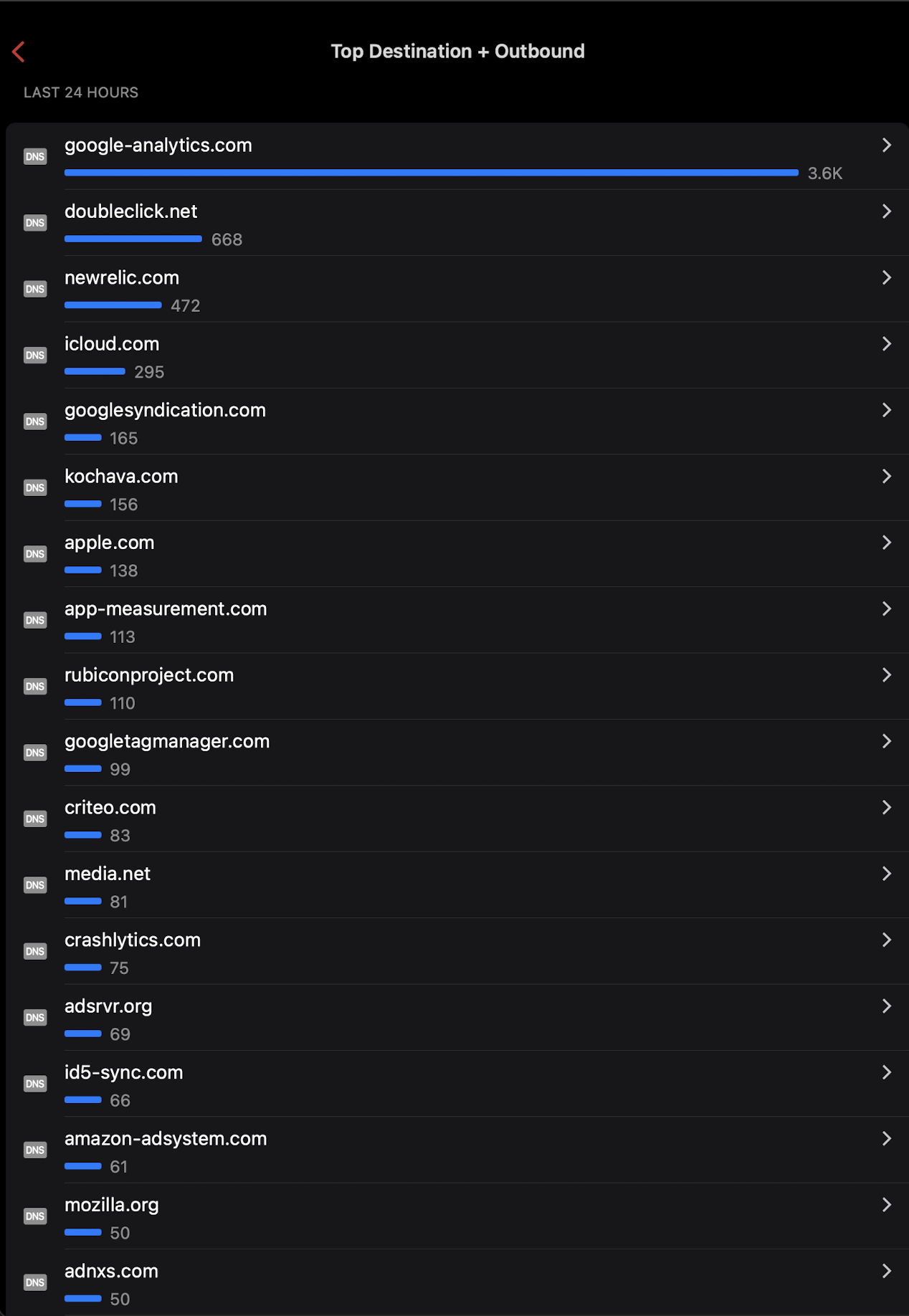Click DNS icon beside kochava.com

[x=35, y=487]
